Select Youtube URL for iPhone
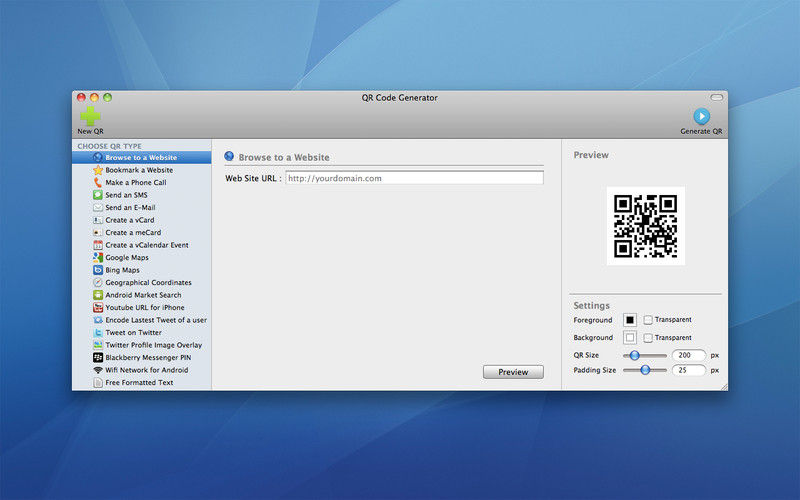800x500 pixels. [x=142, y=308]
